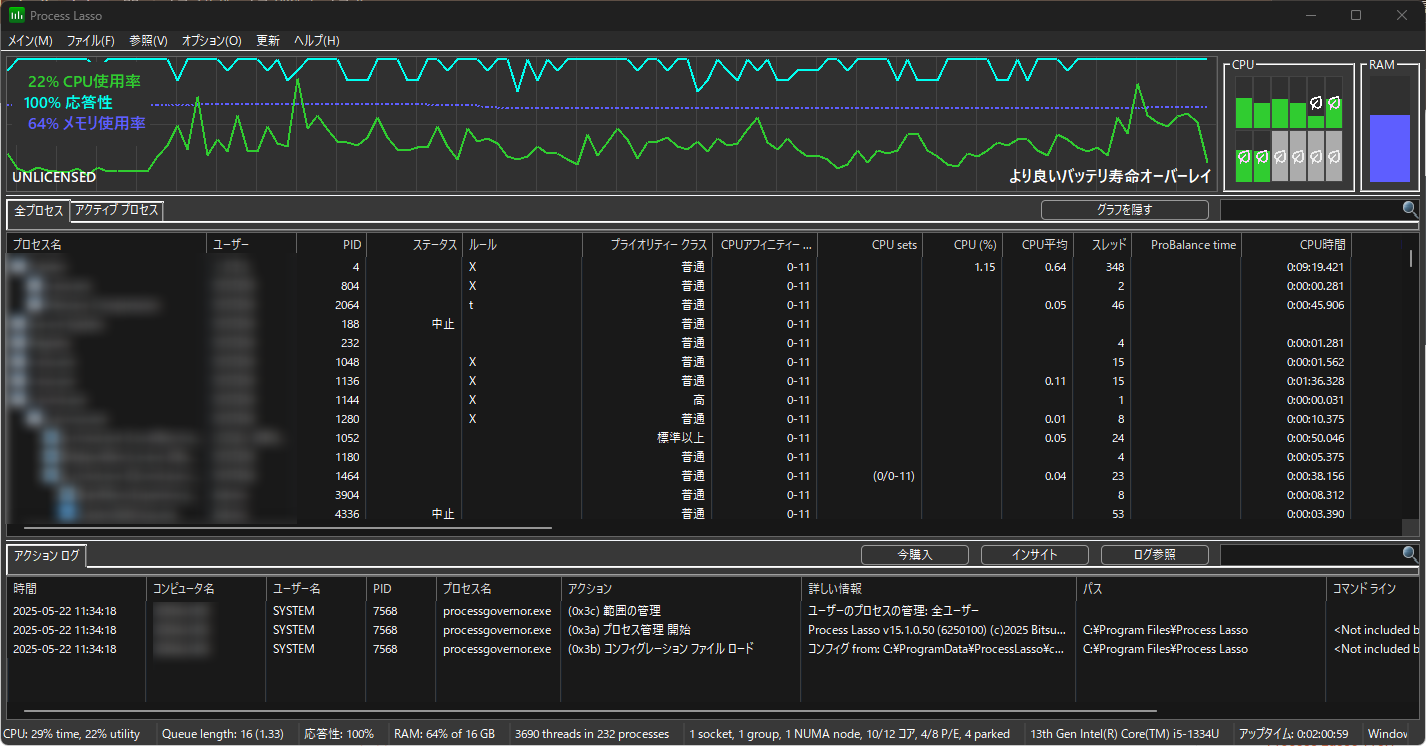1426x746 pixels.
Task: Sort action log by パス column
Action: pos(1202,589)
